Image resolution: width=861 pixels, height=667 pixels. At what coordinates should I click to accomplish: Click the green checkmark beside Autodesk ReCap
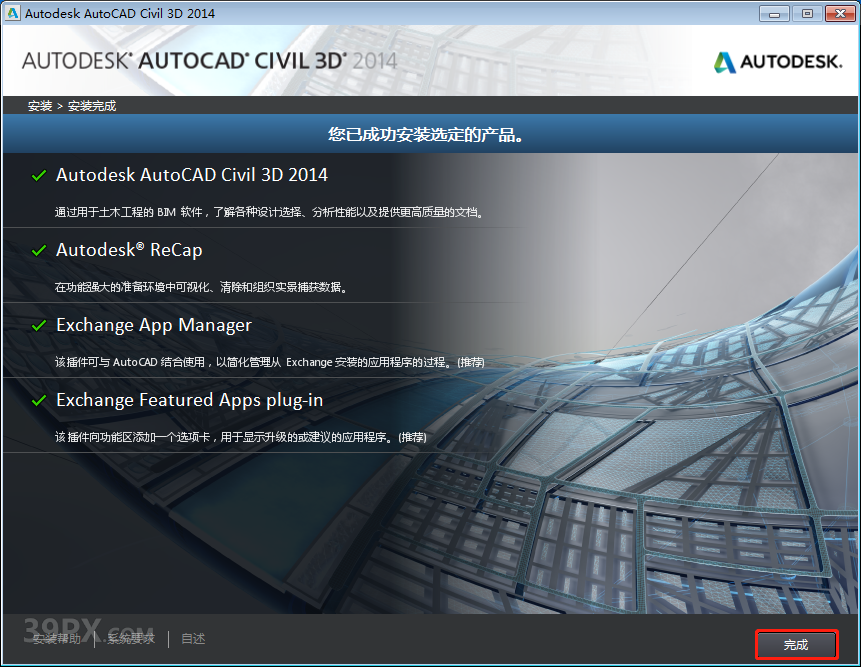[39, 249]
